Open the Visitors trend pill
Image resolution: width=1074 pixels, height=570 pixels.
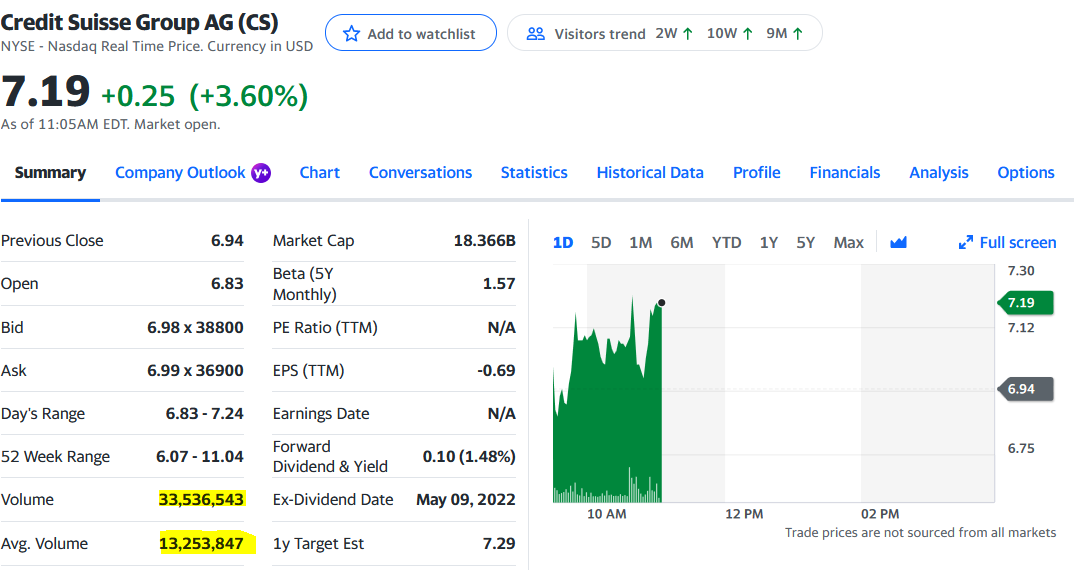click(x=664, y=33)
